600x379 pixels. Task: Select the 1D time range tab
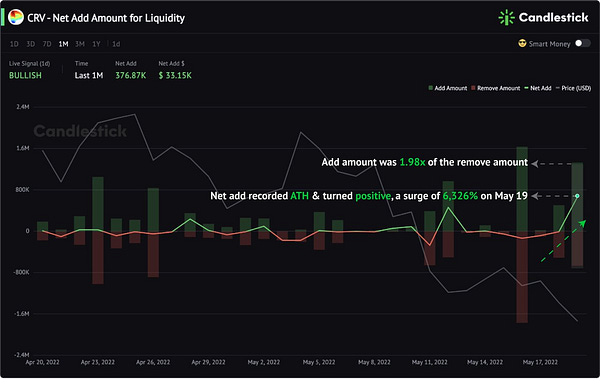tap(14, 44)
